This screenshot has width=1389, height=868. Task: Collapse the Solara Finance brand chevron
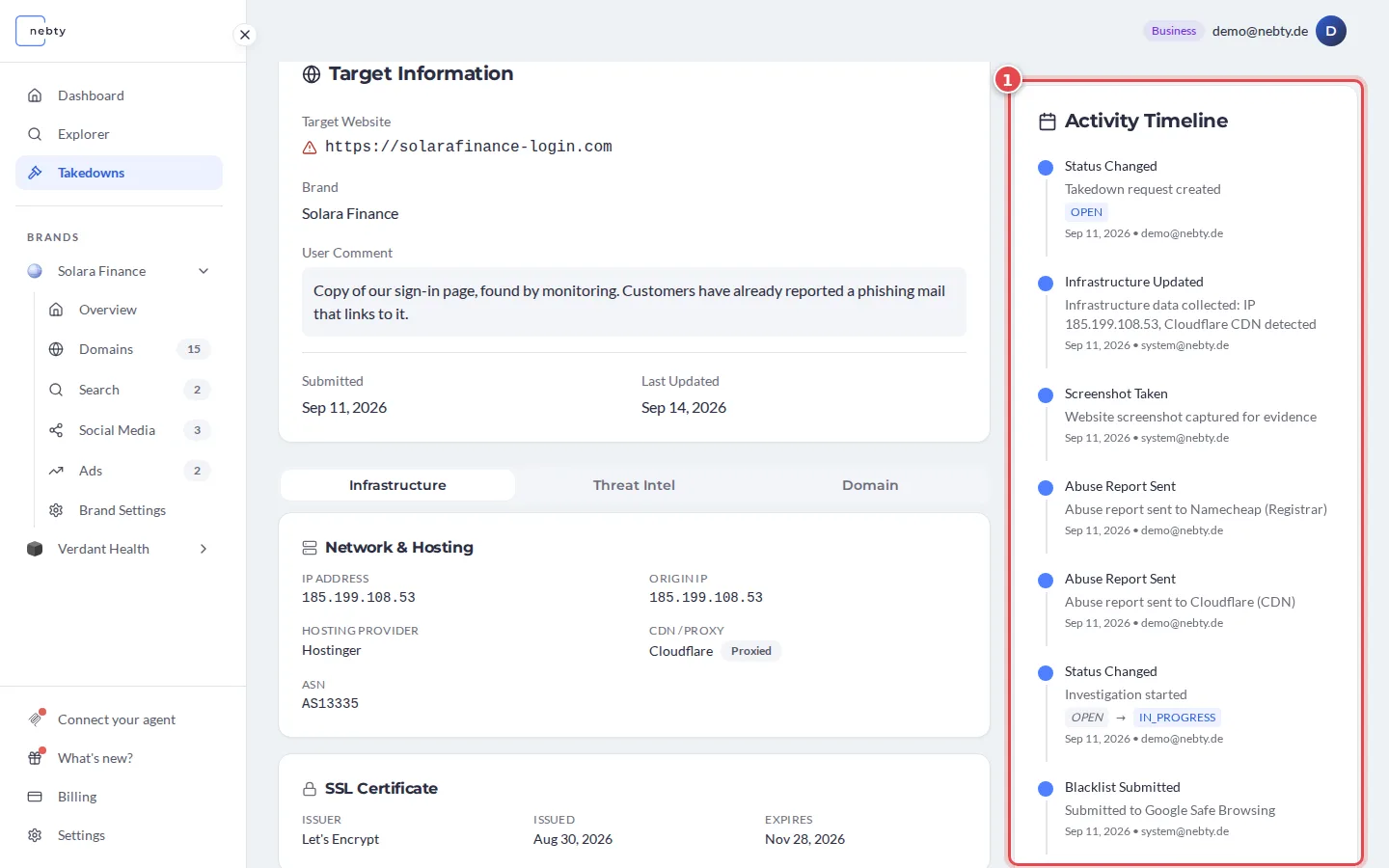[x=204, y=271]
